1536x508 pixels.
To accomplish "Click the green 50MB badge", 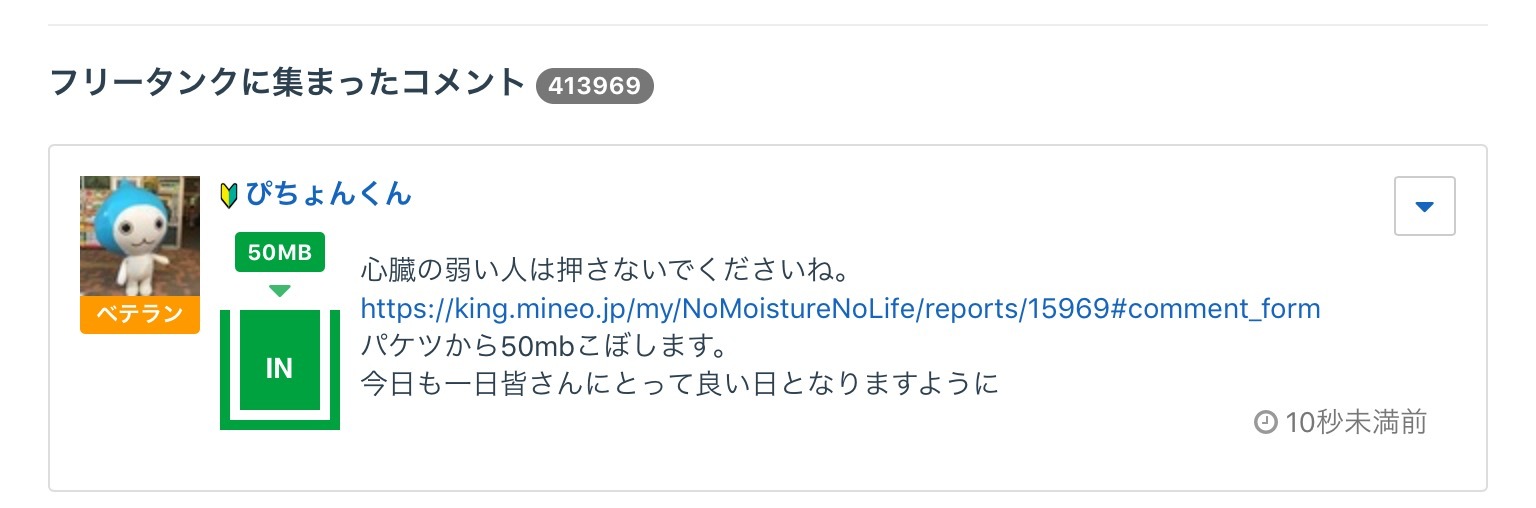I will (x=280, y=252).
